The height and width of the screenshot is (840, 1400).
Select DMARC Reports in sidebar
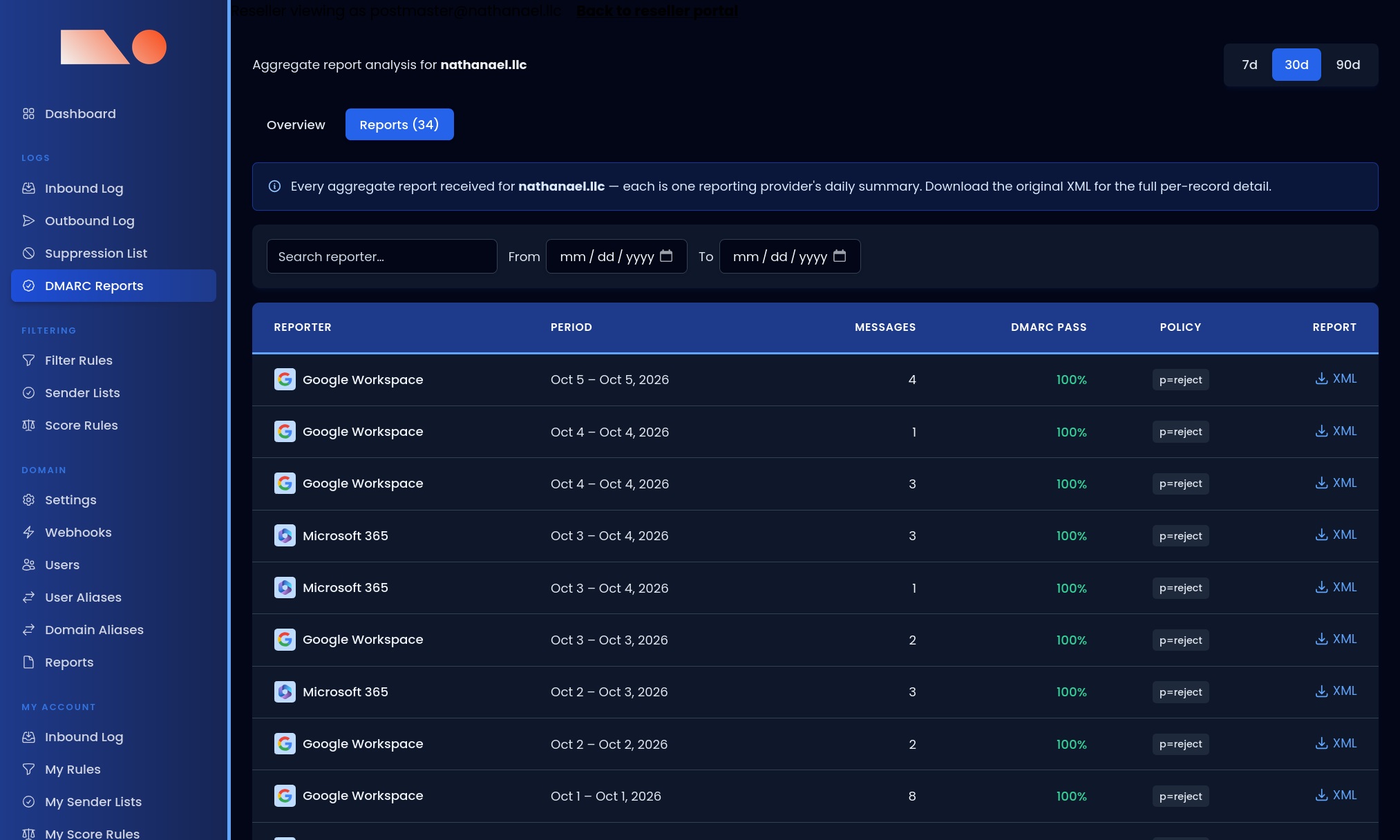point(113,286)
